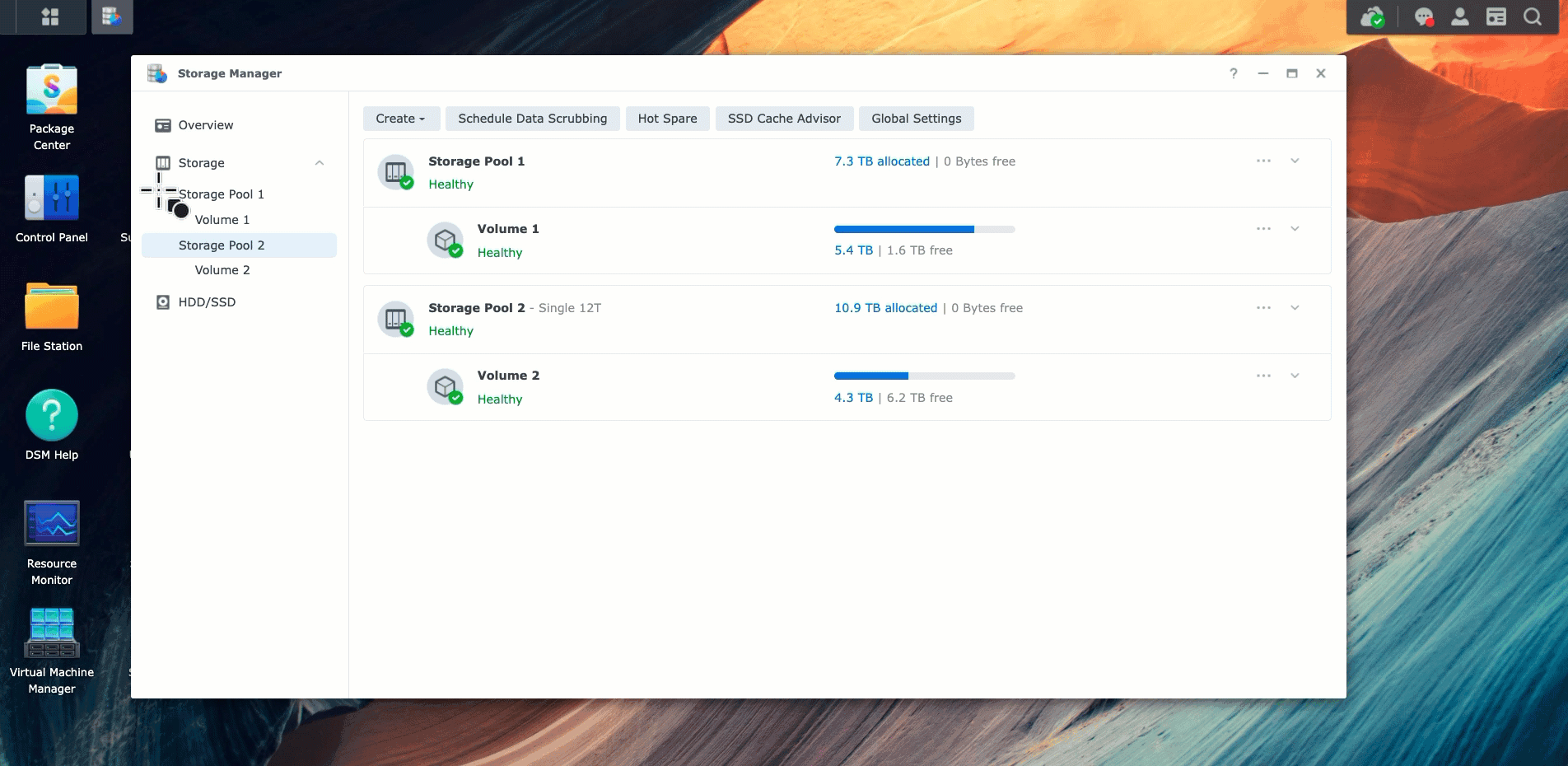Click the Single 12T pool description
Image resolution: width=1568 pixels, height=766 pixels.
point(570,308)
